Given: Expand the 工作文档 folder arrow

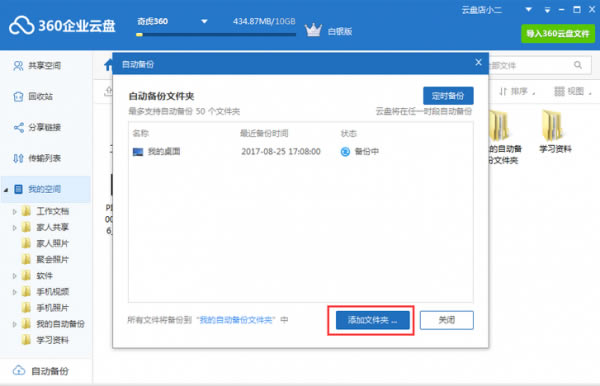Looking at the screenshot, I should pyautogui.click(x=15, y=211).
